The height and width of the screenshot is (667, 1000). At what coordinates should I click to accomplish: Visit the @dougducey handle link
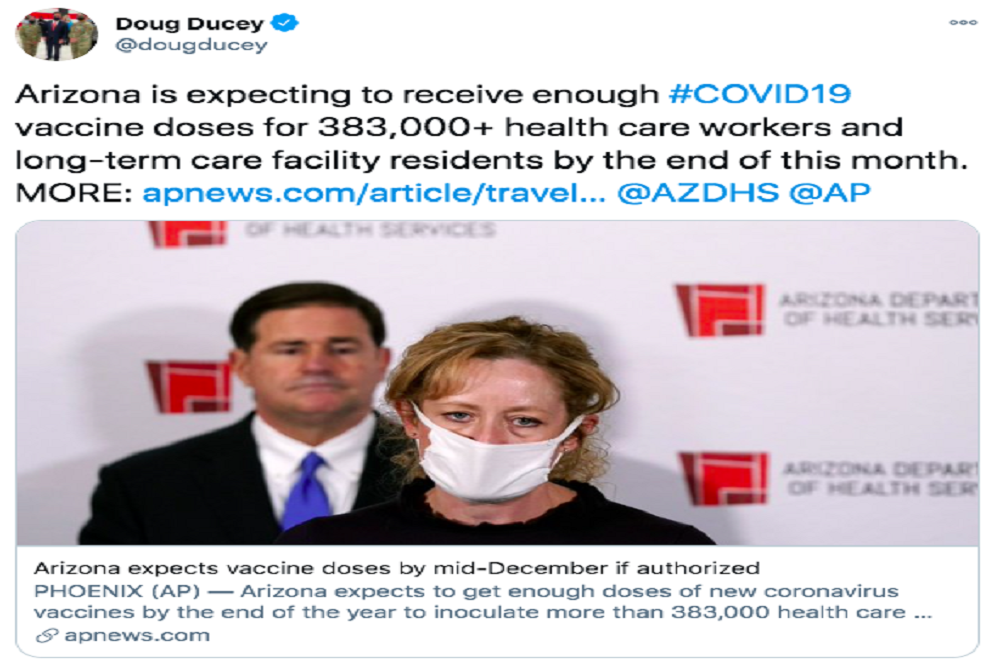(x=191, y=45)
